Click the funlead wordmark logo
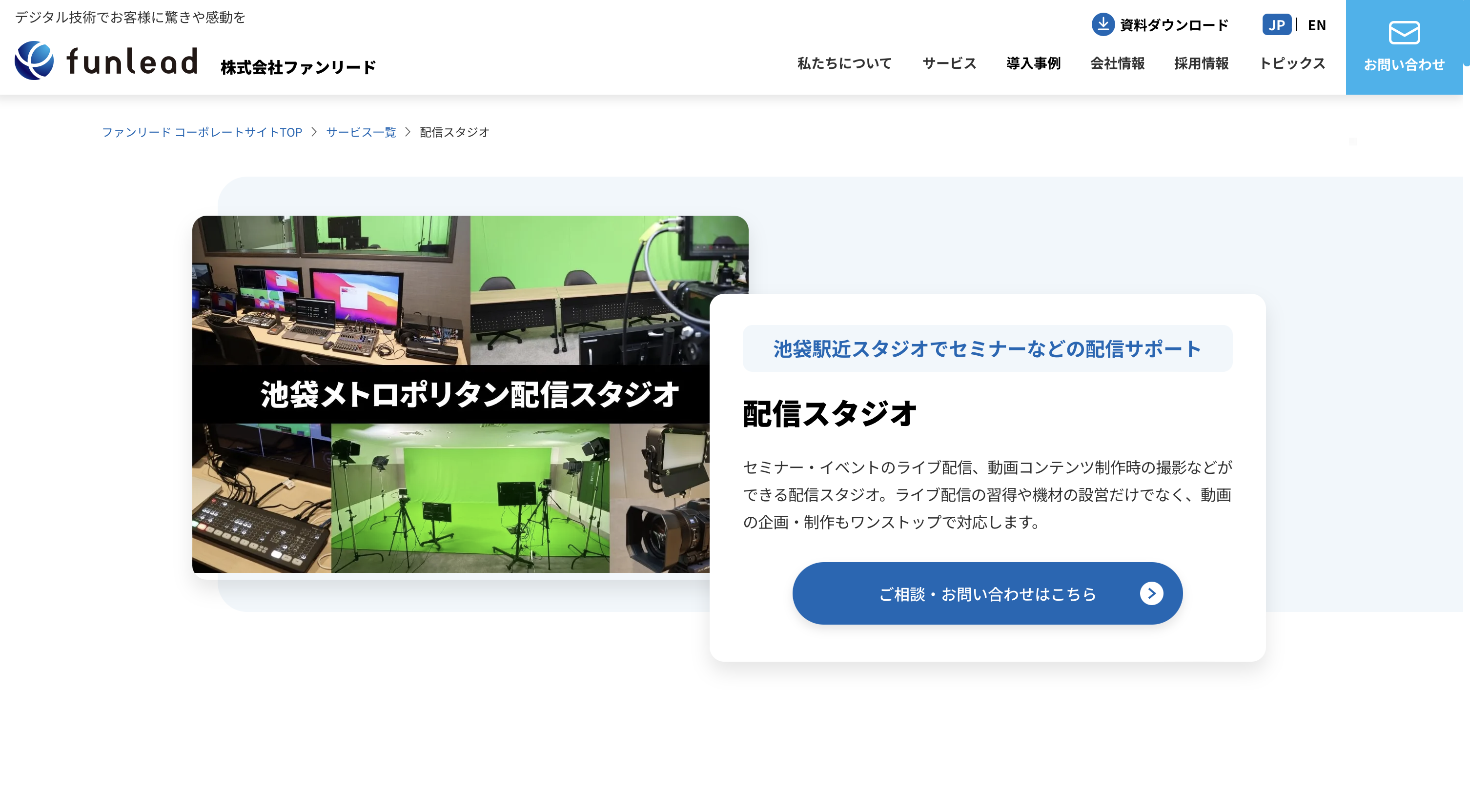The height and width of the screenshot is (812, 1470). (132, 61)
